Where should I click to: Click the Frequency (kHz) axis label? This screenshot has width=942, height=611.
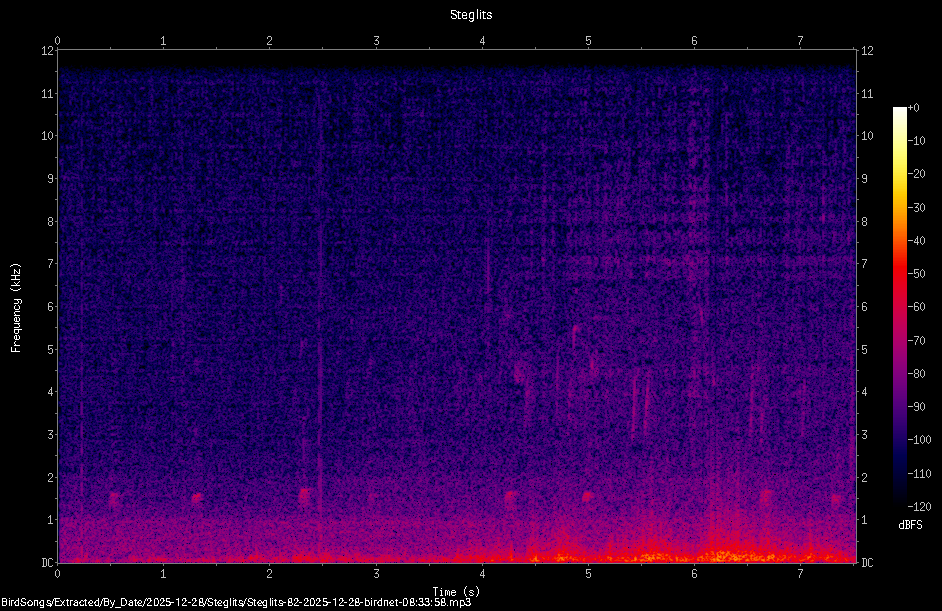16,307
